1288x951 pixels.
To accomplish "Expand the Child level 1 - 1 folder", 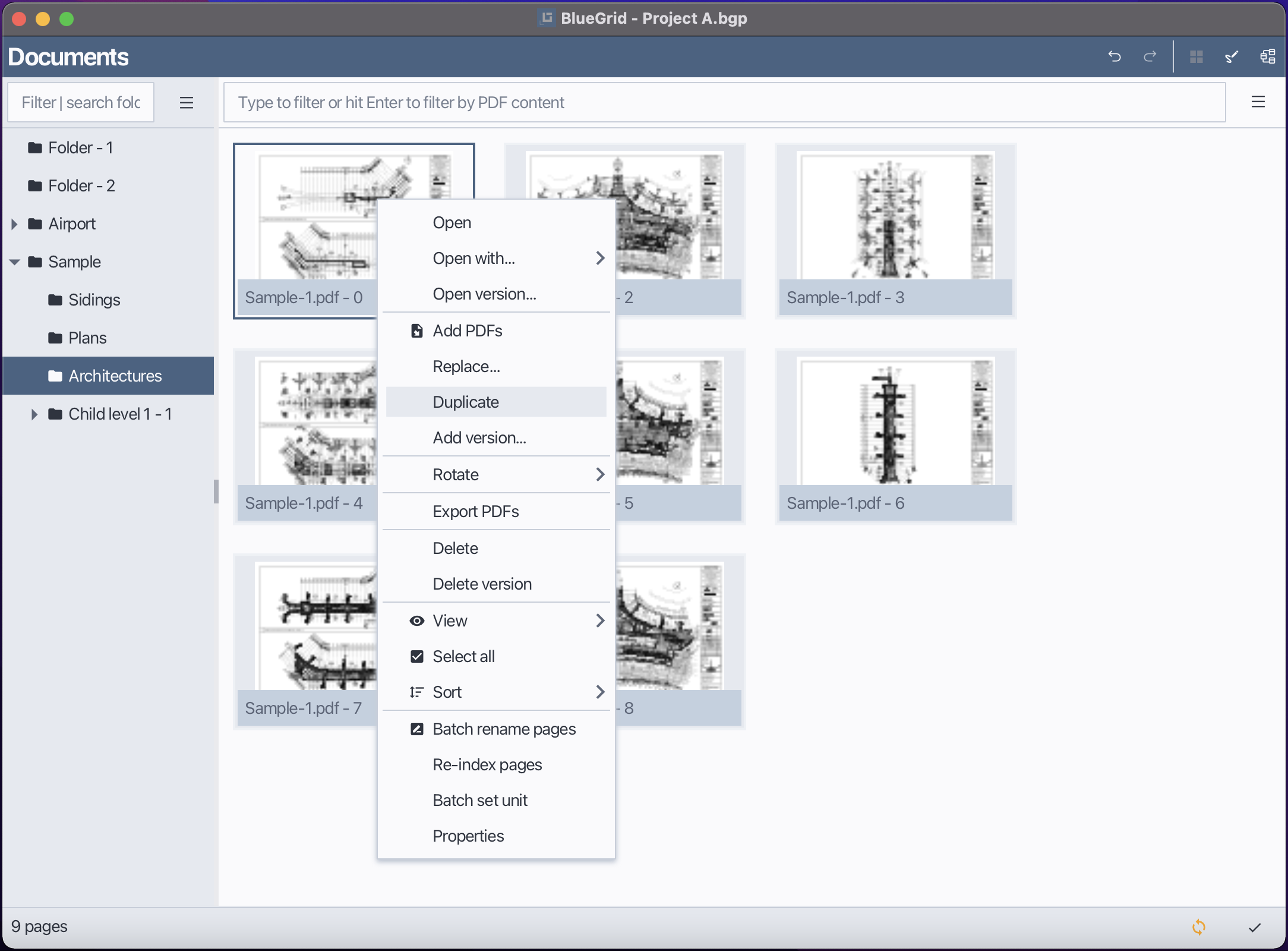I will (34, 414).
